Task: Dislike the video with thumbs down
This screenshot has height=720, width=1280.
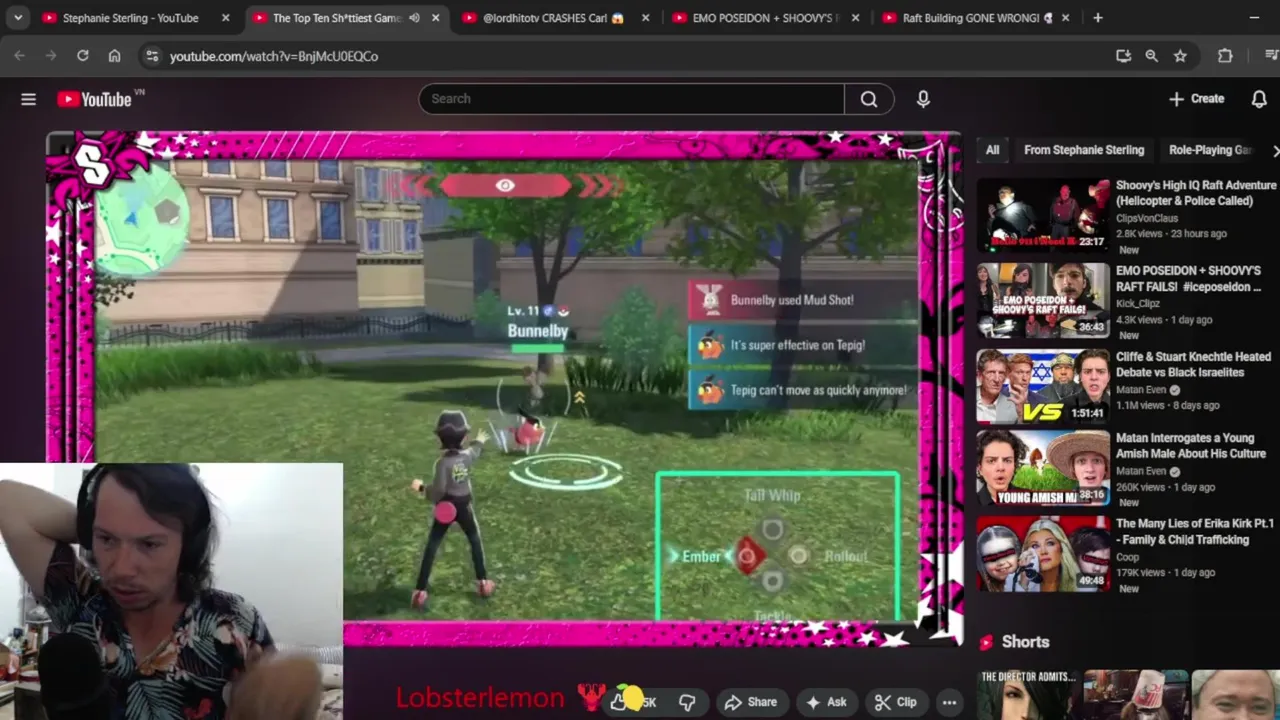Action: coord(687,702)
